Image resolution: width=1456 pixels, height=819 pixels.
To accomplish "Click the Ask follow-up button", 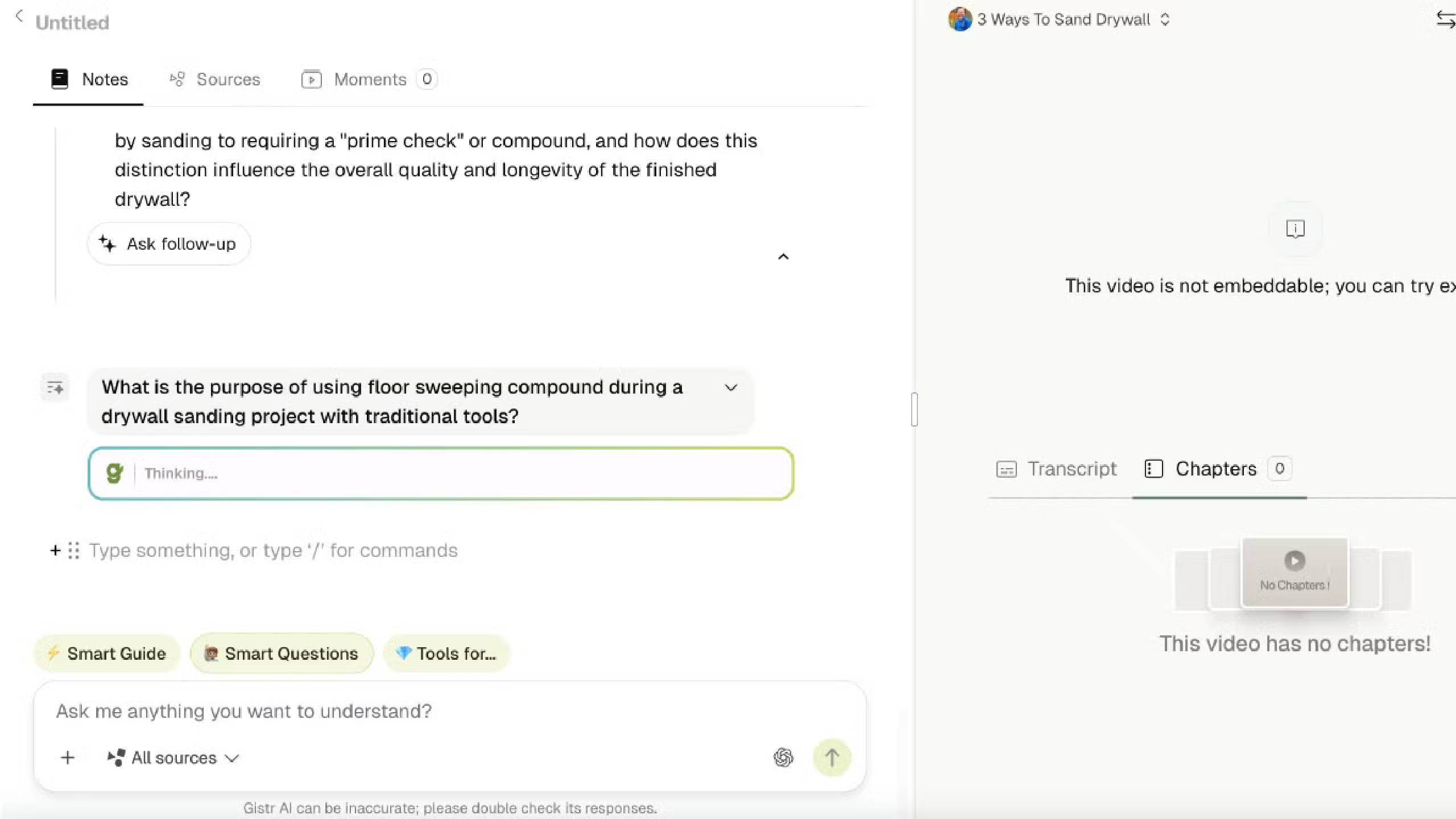I will pos(169,244).
